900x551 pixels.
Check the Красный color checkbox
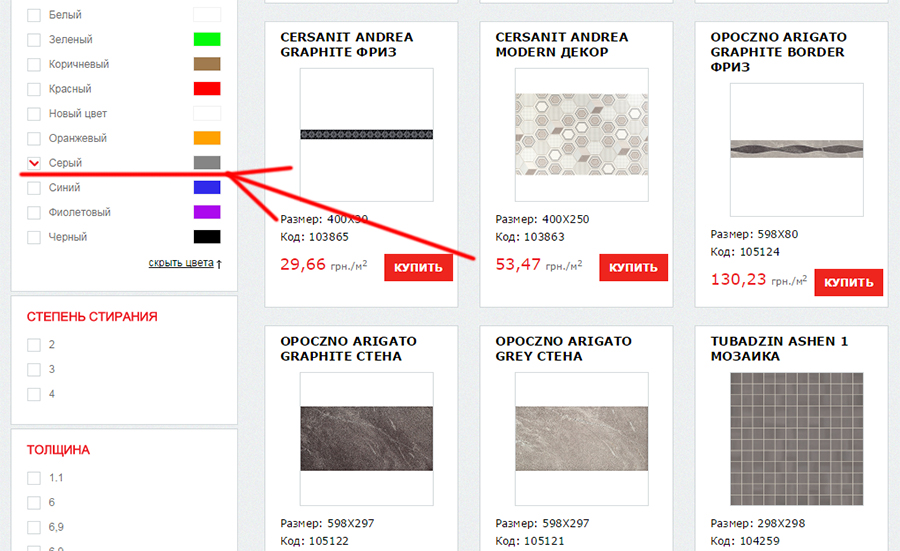[34, 89]
